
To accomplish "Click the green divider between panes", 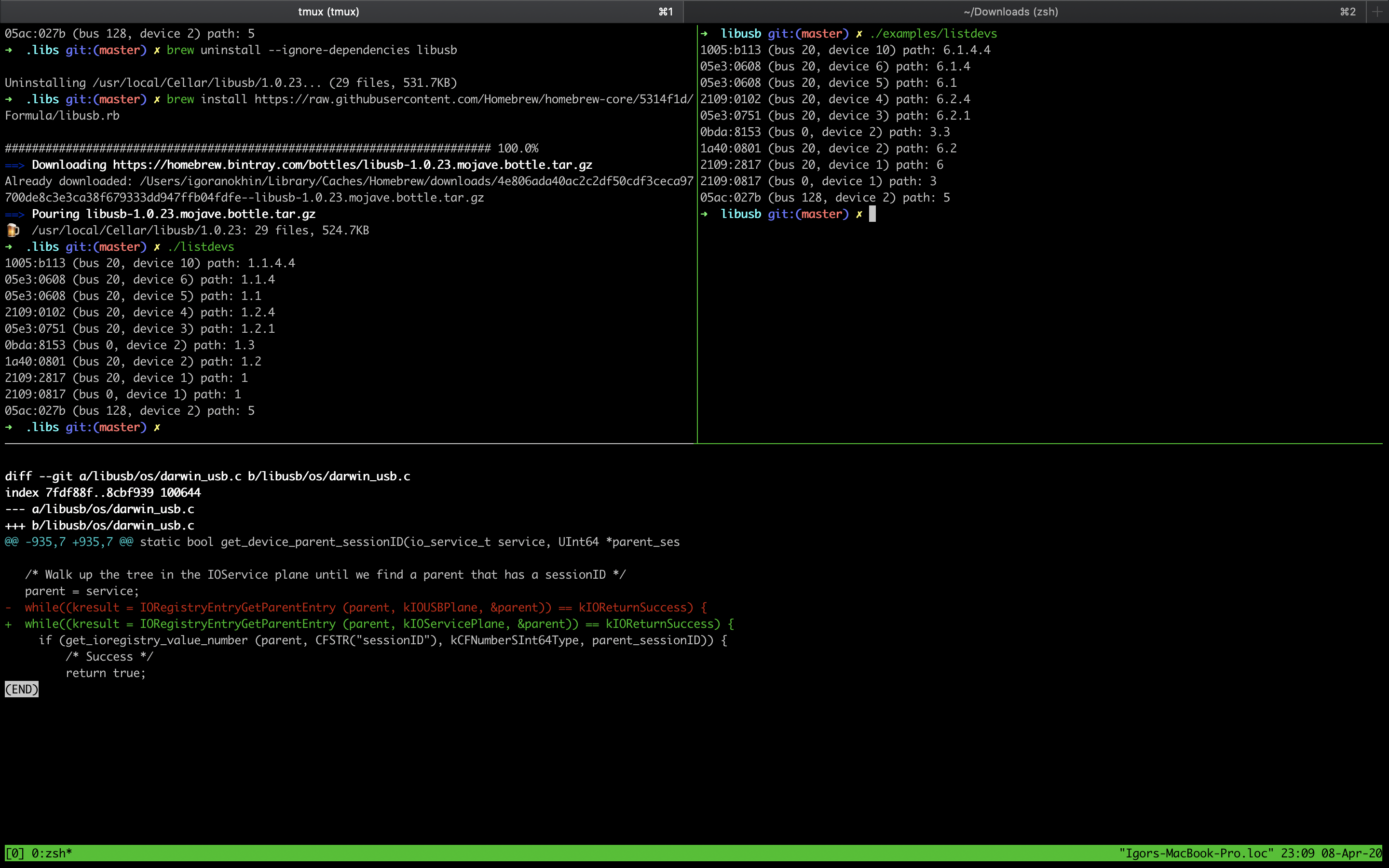I will coord(697,230).
